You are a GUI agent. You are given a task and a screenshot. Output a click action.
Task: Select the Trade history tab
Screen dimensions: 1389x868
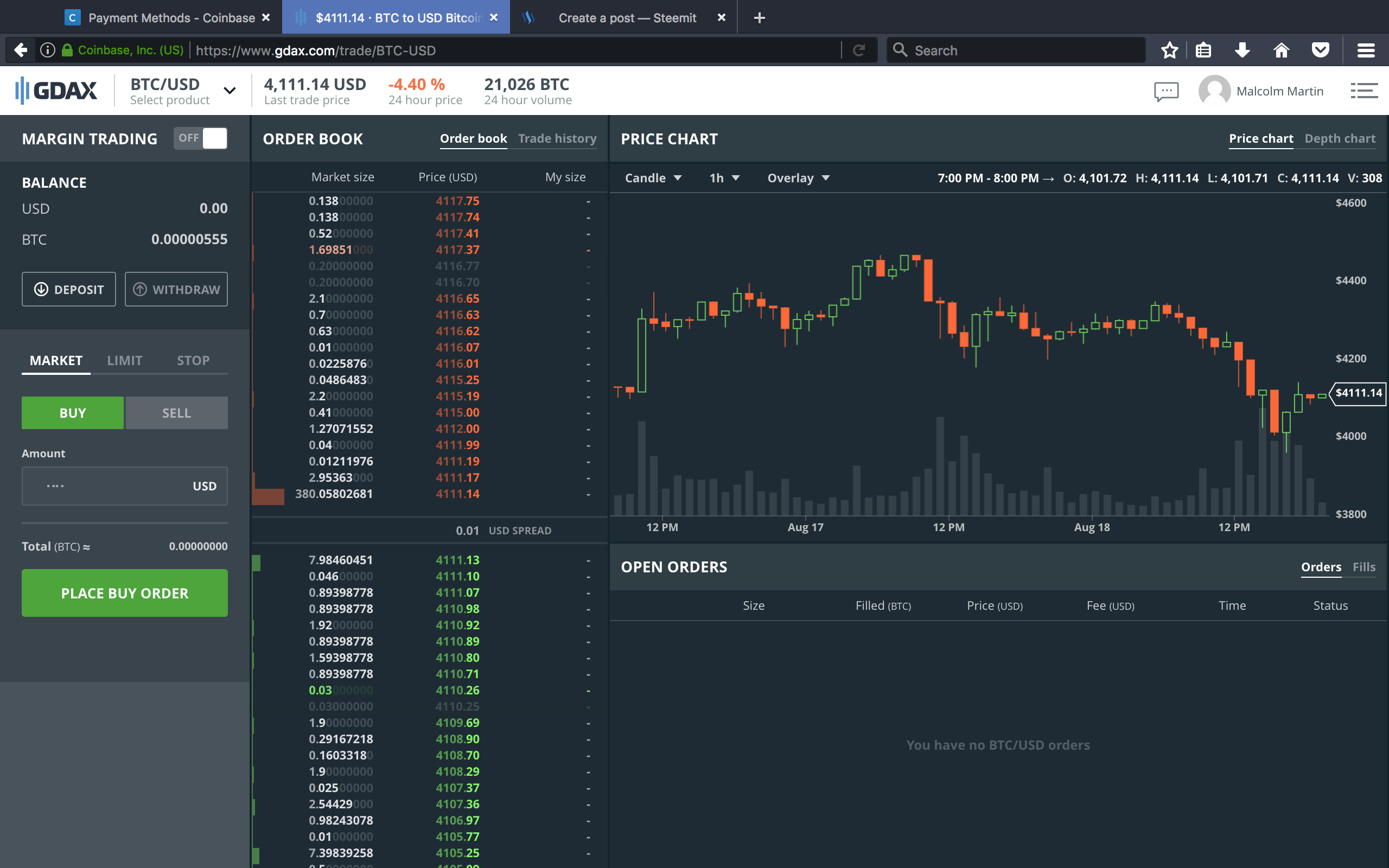557,138
